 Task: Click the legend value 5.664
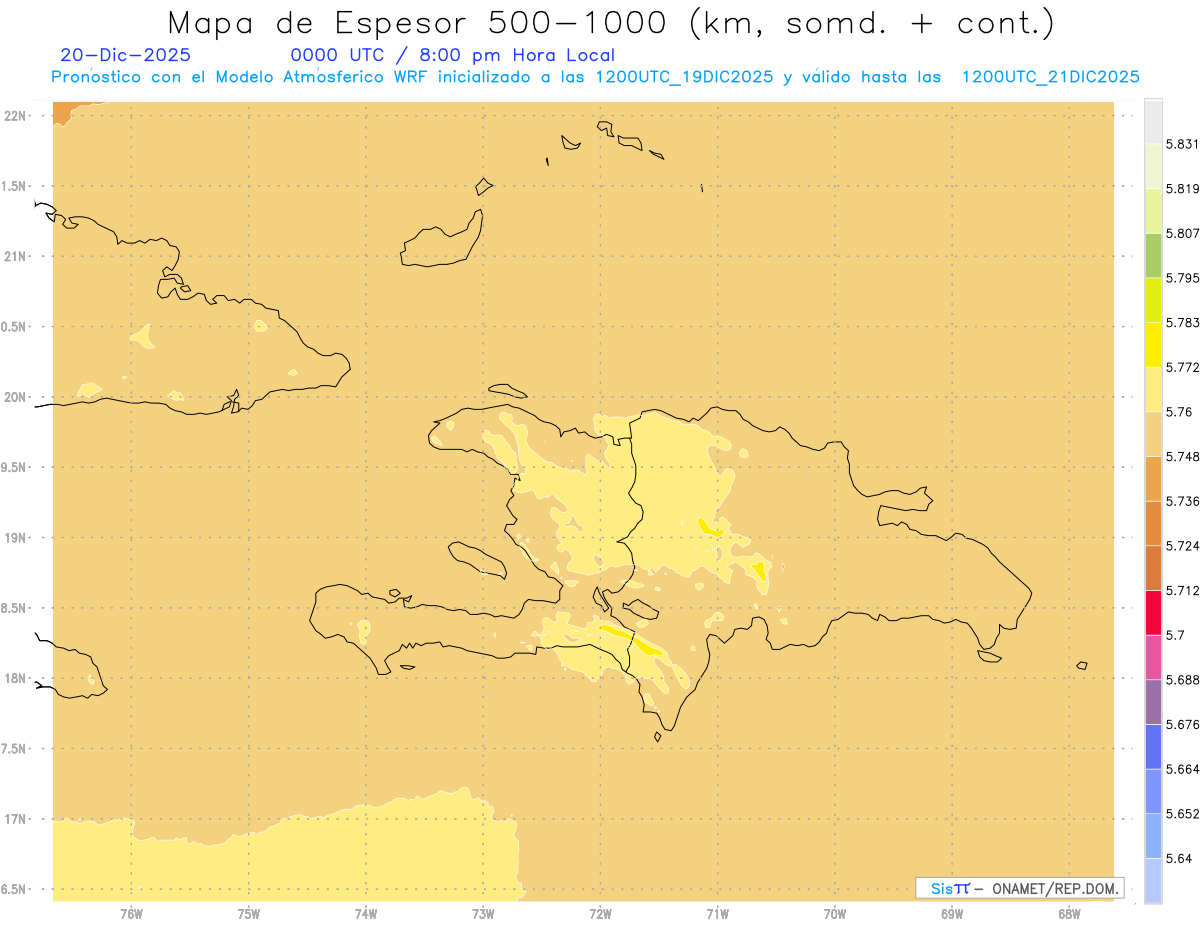(1182, 769)
